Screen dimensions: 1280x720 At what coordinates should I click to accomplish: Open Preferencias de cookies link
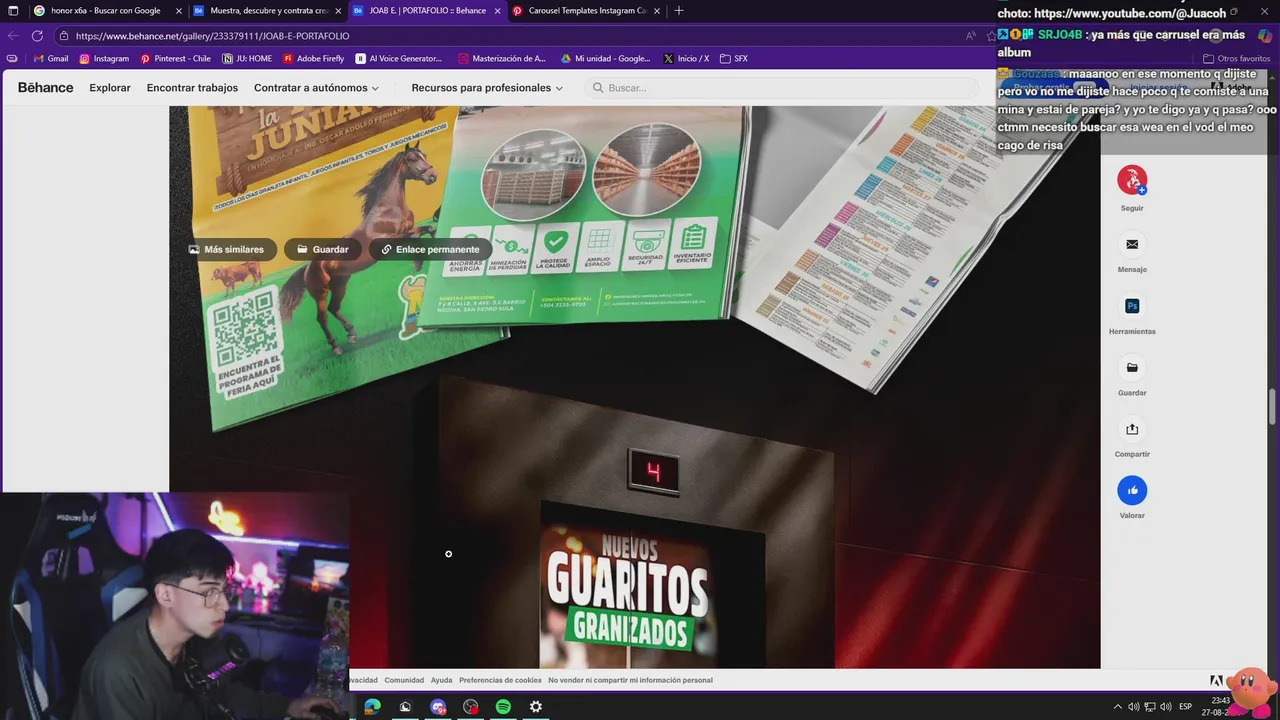500,680
